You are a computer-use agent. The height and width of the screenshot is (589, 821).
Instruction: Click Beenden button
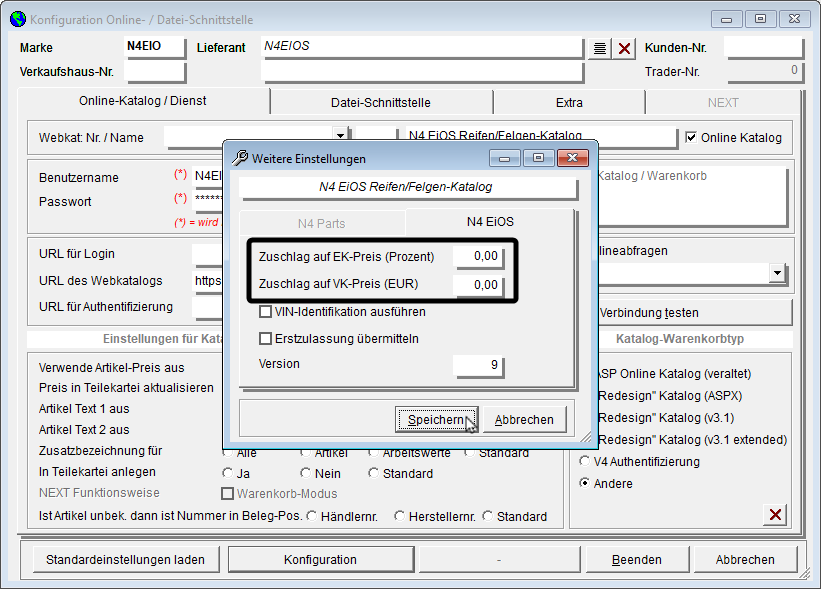[x=637, y=560]
